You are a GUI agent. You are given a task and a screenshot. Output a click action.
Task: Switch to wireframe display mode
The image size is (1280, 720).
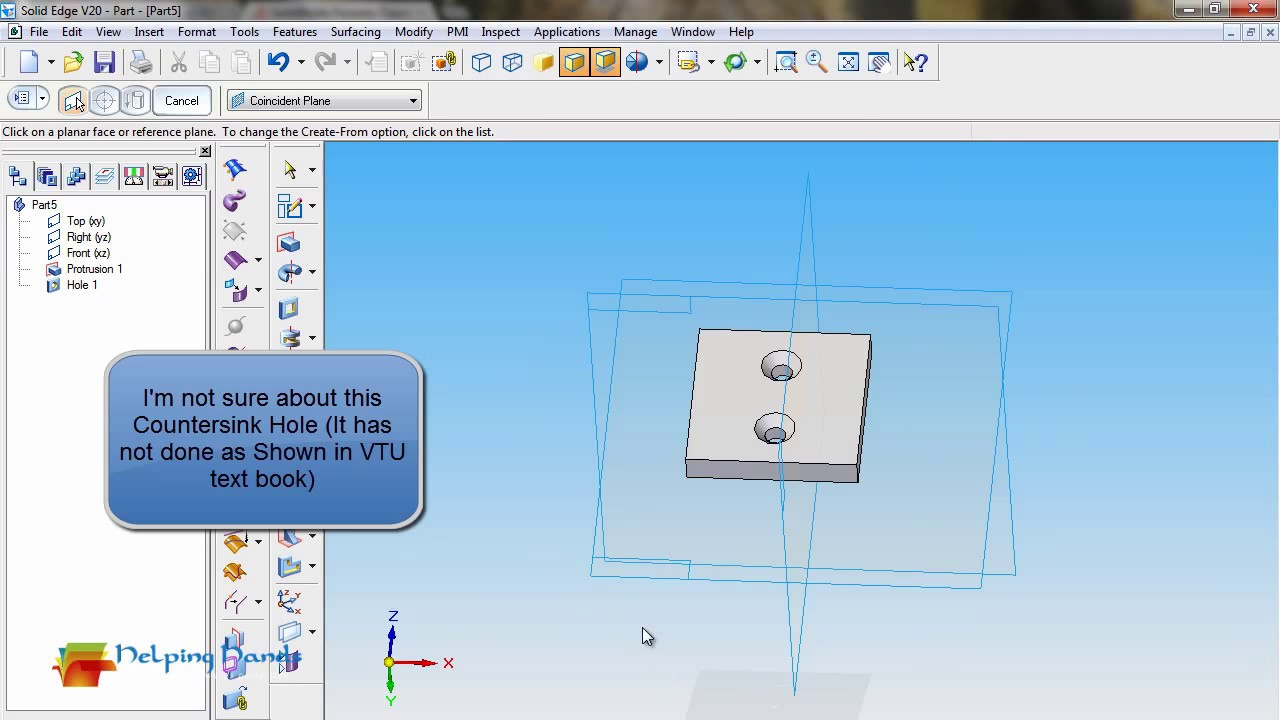(x=481, y=62)
